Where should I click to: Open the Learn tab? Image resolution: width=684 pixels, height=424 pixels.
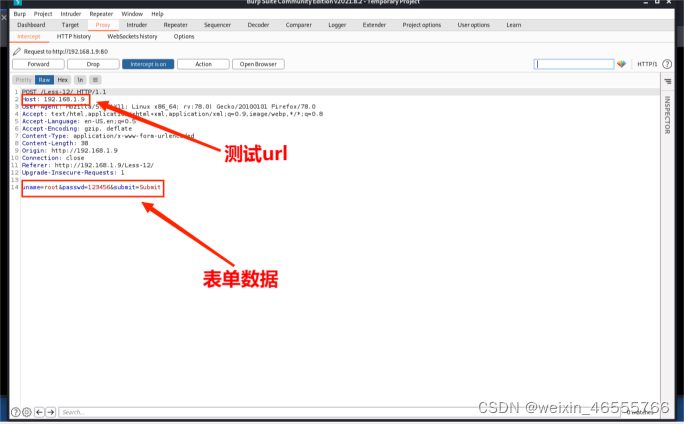[x=514, y=25]
